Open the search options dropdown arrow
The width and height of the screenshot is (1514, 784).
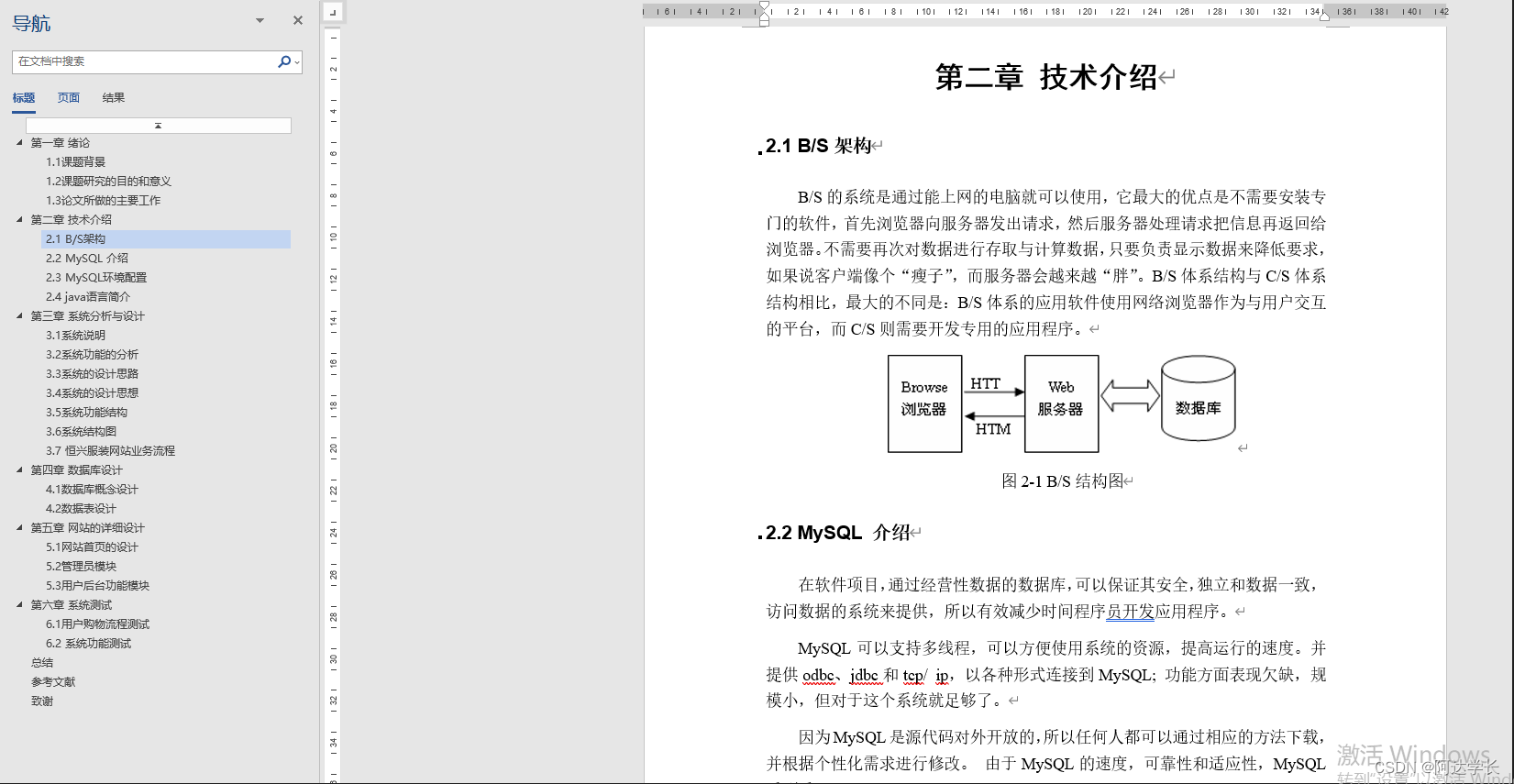tap(297, 62)
